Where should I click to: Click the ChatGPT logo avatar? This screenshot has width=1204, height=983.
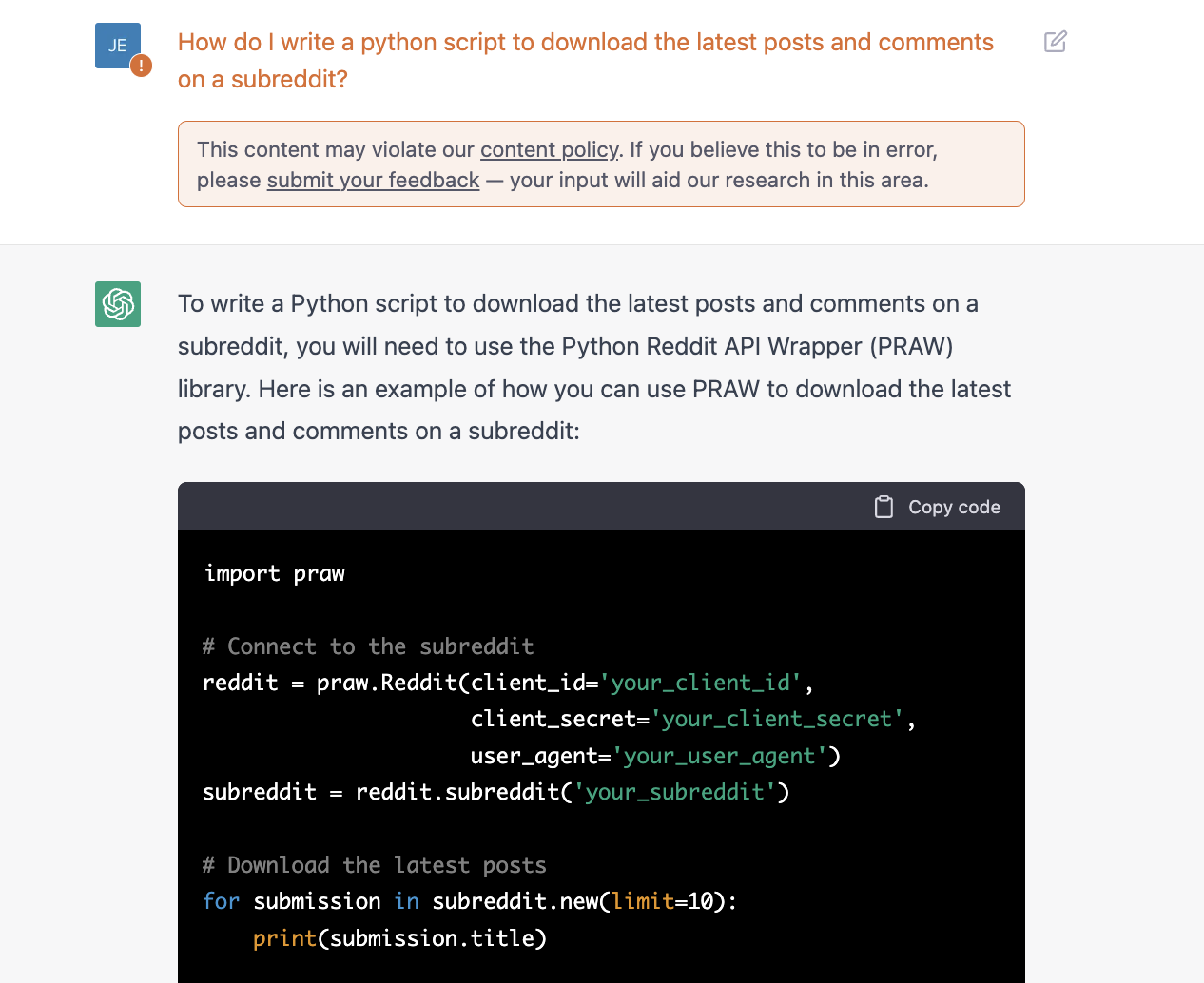pos(118,304)
